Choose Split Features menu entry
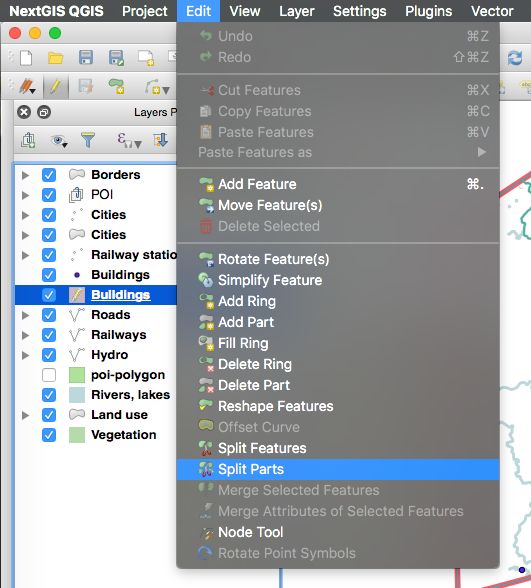The width and height of the screenshot is (531, 588). click(338, 448)
